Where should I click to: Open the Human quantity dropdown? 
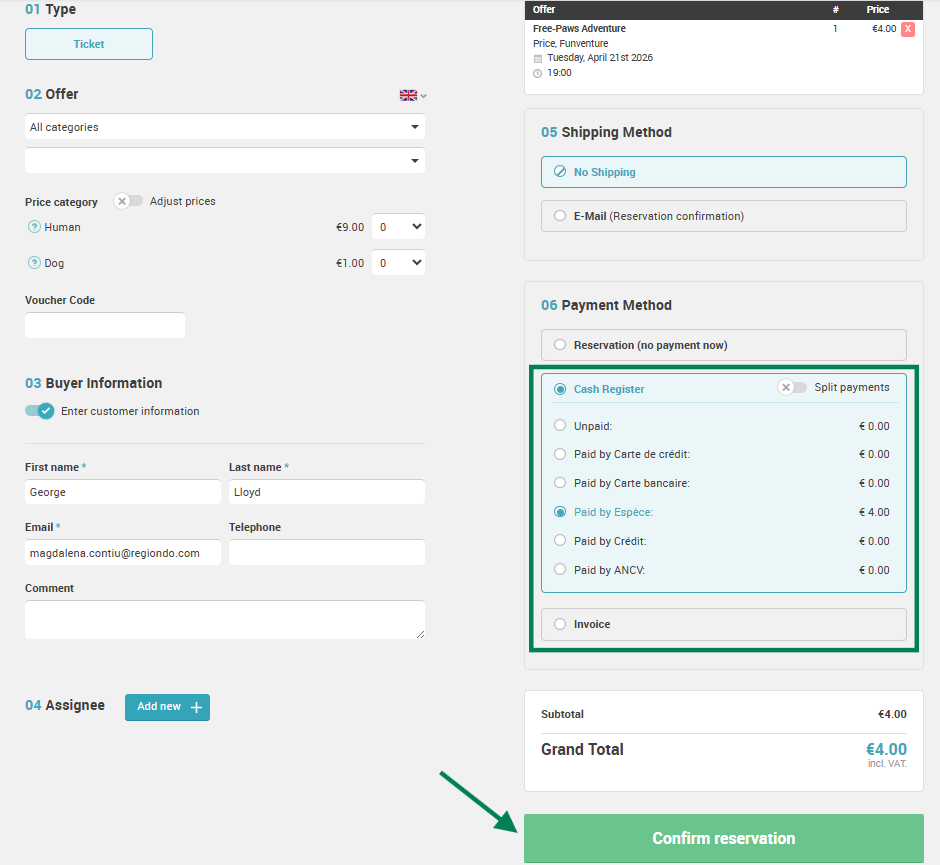[x=398, y=227]
